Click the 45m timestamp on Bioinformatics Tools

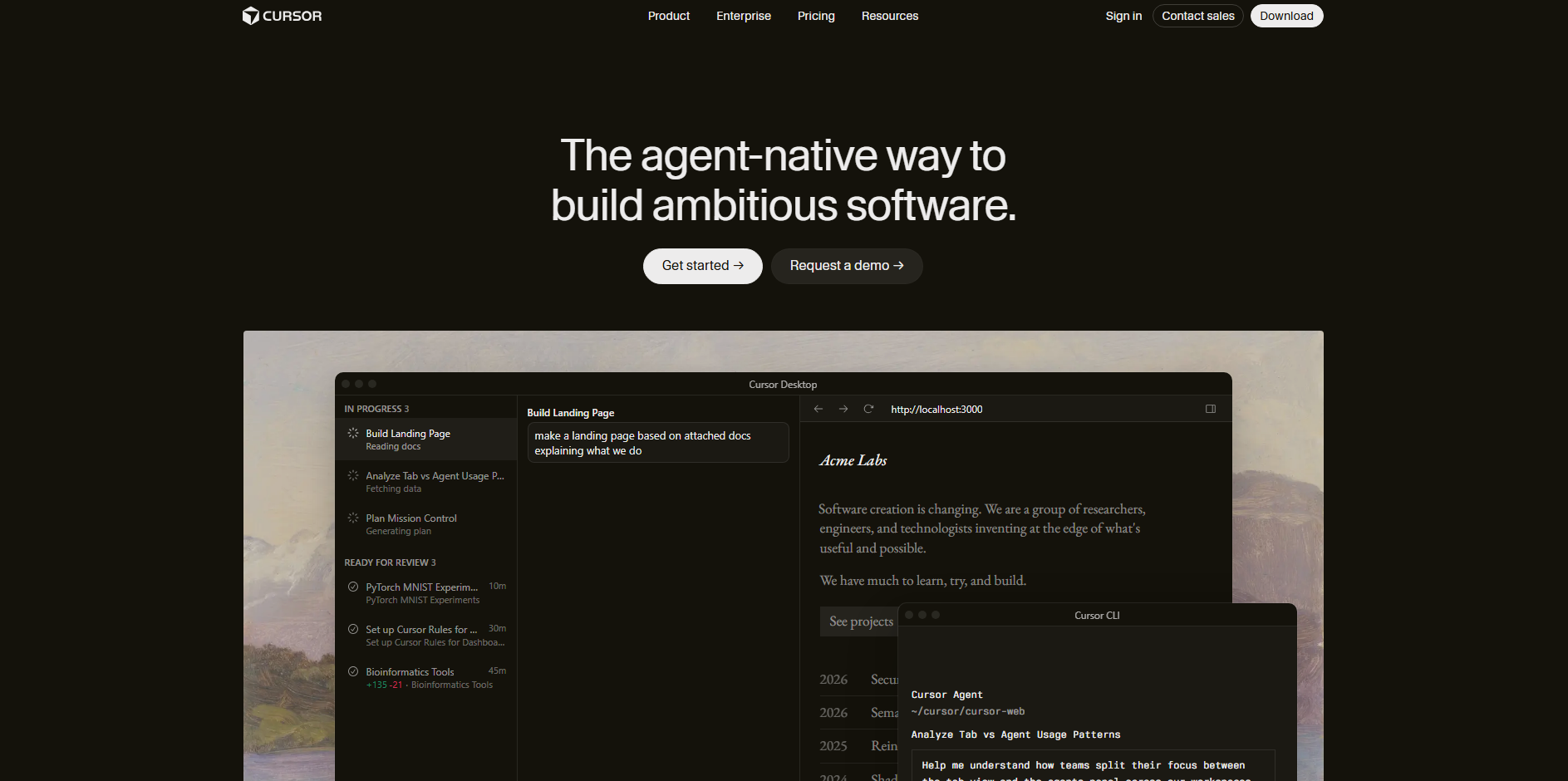(x=497, y=670)
